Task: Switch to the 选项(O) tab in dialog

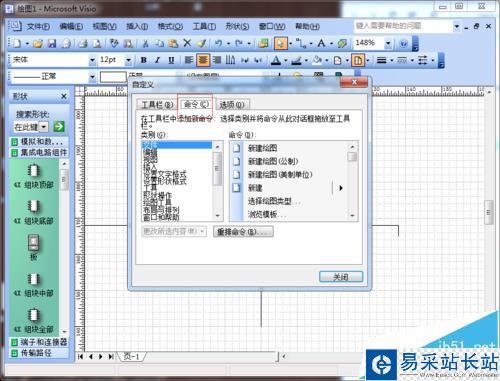Action: [232, 105]
